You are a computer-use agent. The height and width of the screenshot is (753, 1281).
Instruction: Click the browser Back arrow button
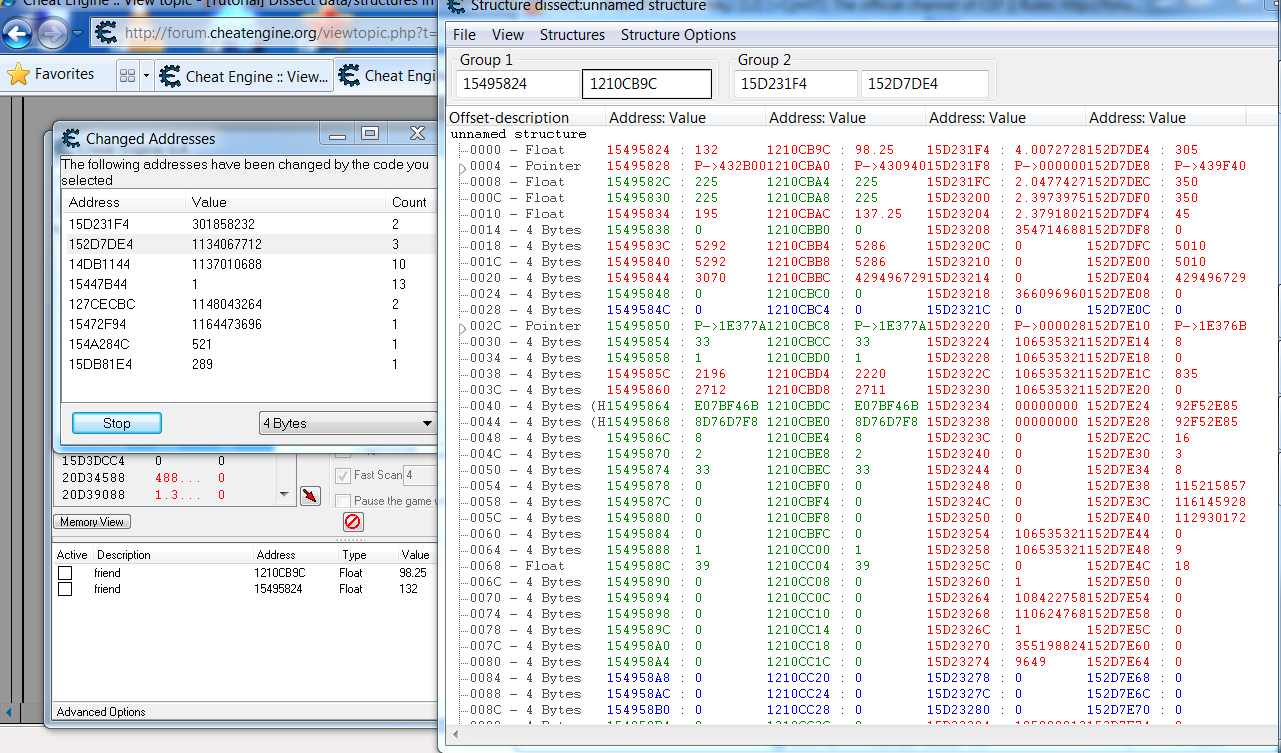click(x=18, y=35)
